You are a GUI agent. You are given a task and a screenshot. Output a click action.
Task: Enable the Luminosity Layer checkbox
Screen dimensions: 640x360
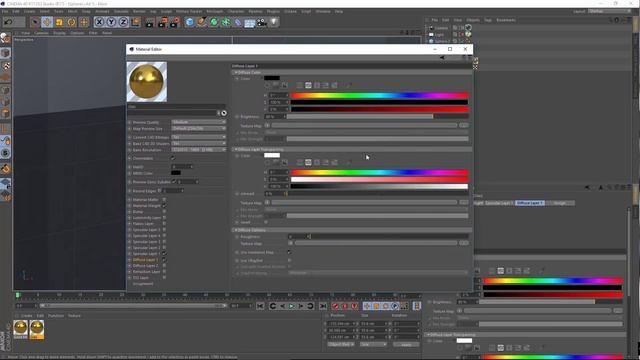[164, 218]
